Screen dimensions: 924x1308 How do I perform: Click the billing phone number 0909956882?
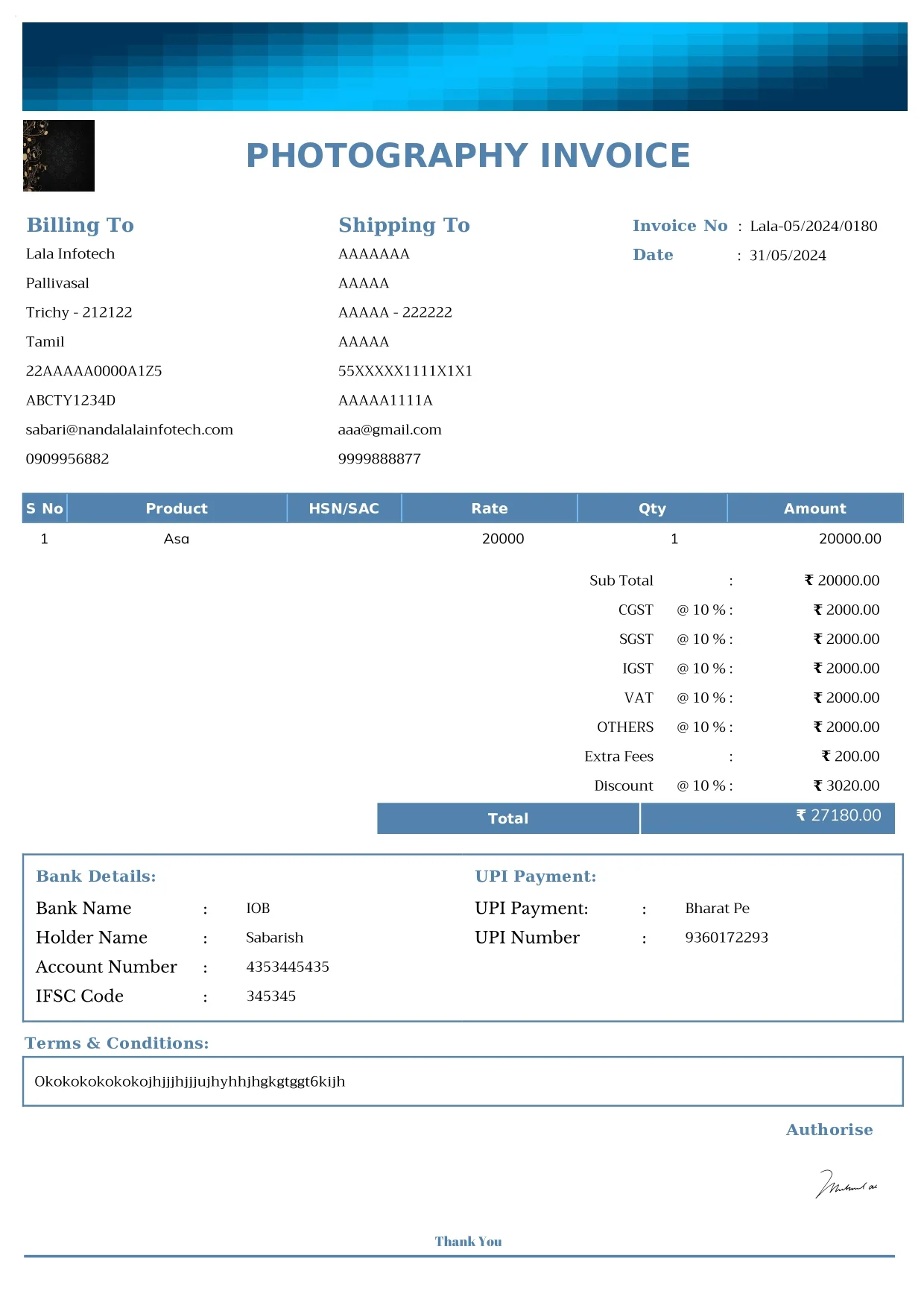click(x=67, y=459)
